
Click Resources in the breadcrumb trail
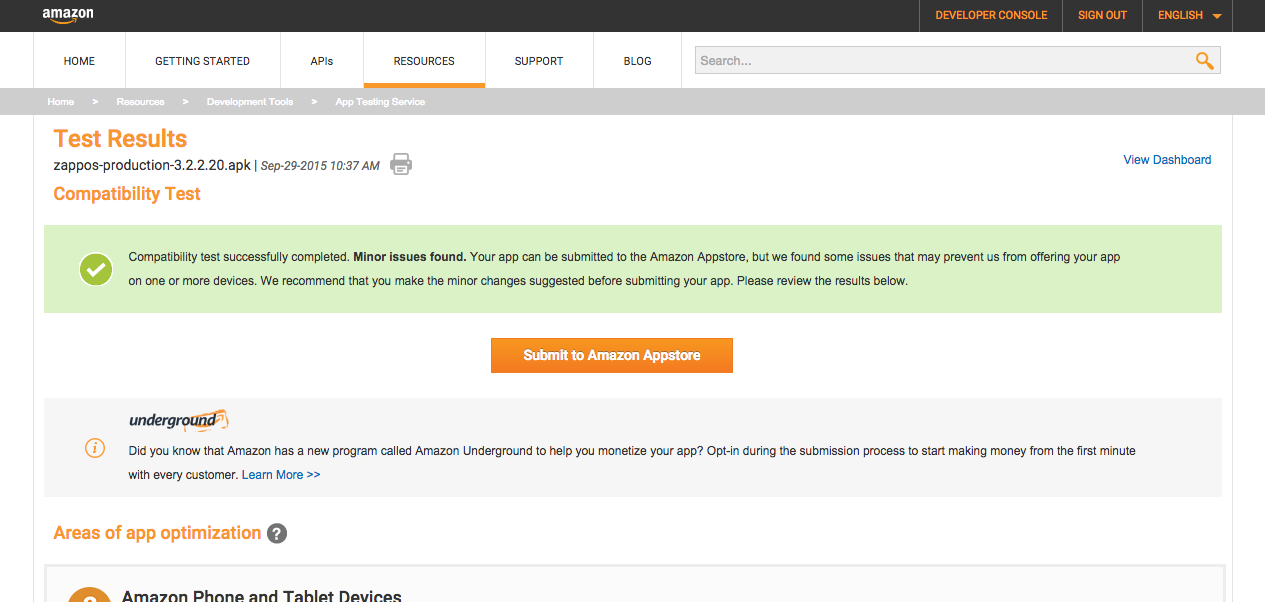[140, 102]
